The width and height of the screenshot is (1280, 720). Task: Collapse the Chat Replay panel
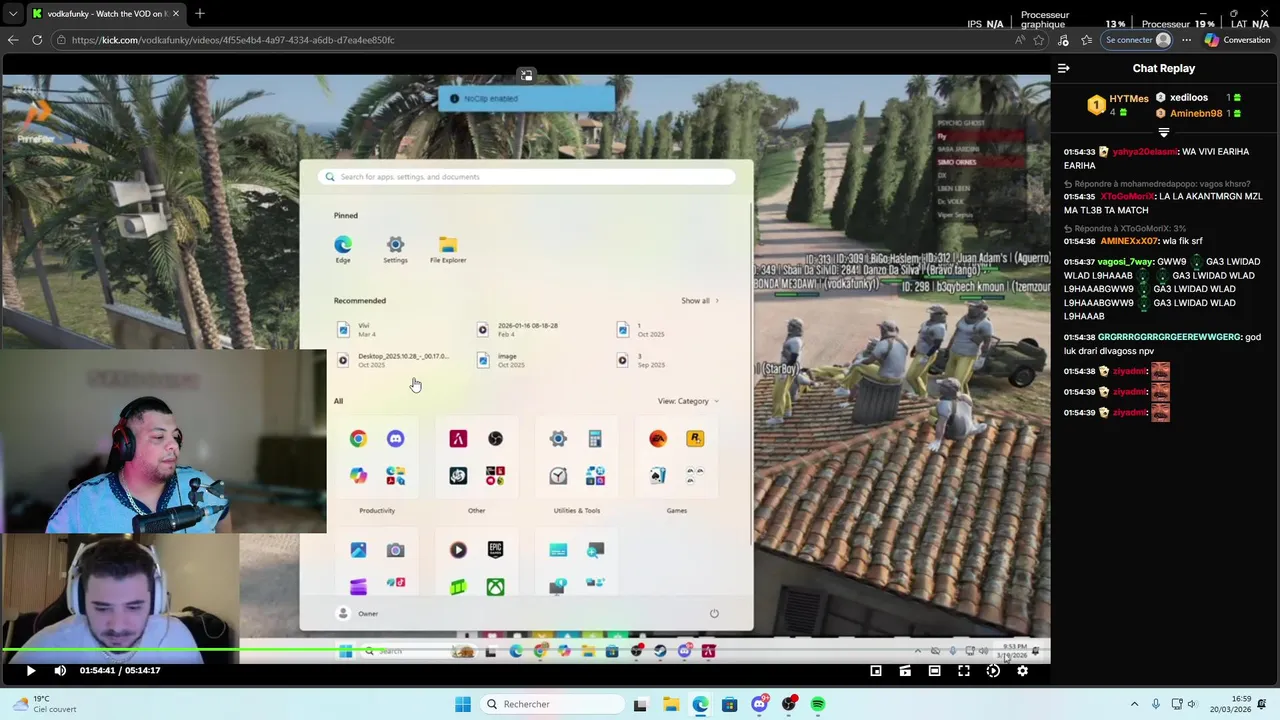click(1064, 68)
